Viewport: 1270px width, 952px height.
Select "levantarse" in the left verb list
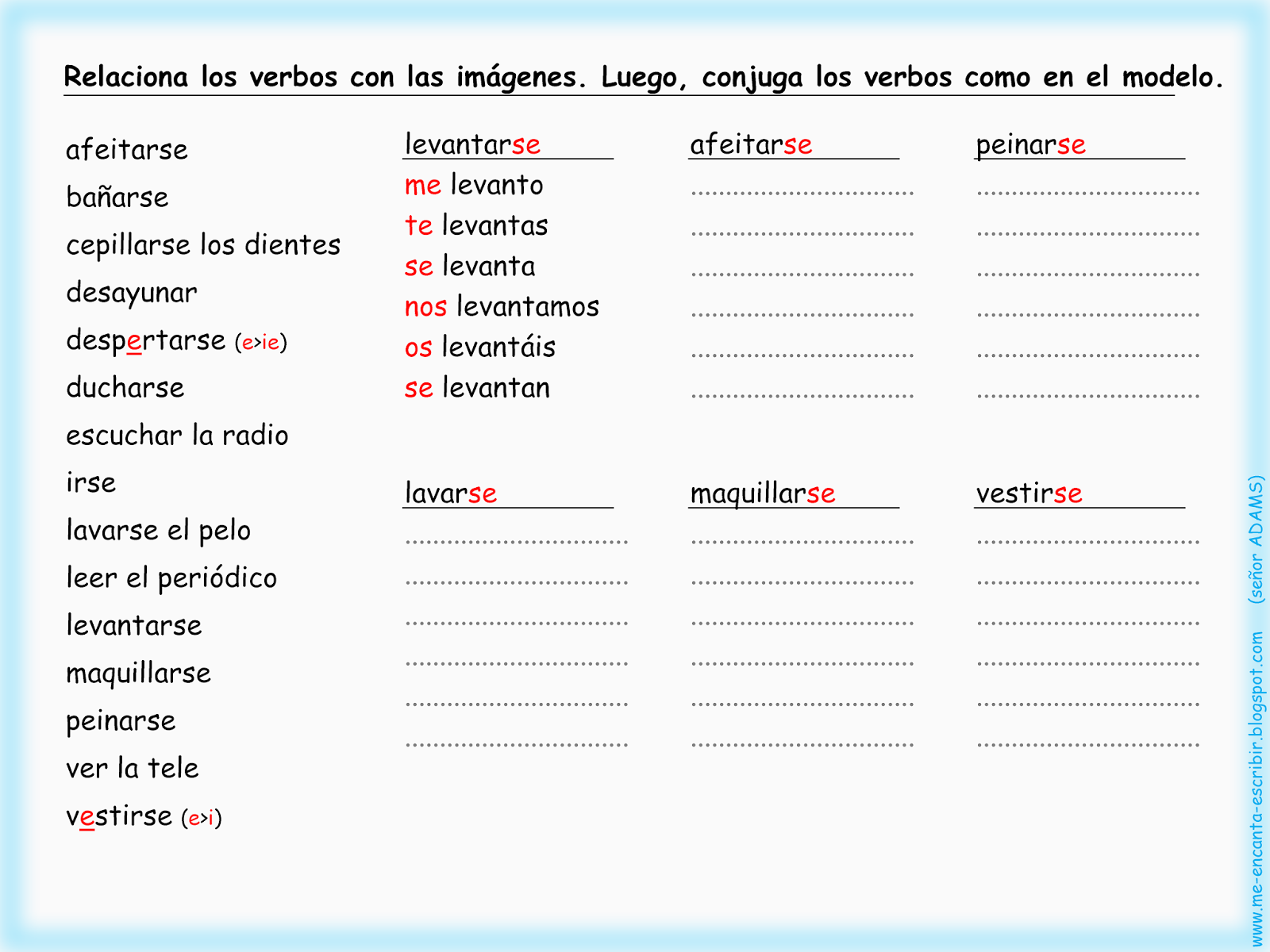134,625
